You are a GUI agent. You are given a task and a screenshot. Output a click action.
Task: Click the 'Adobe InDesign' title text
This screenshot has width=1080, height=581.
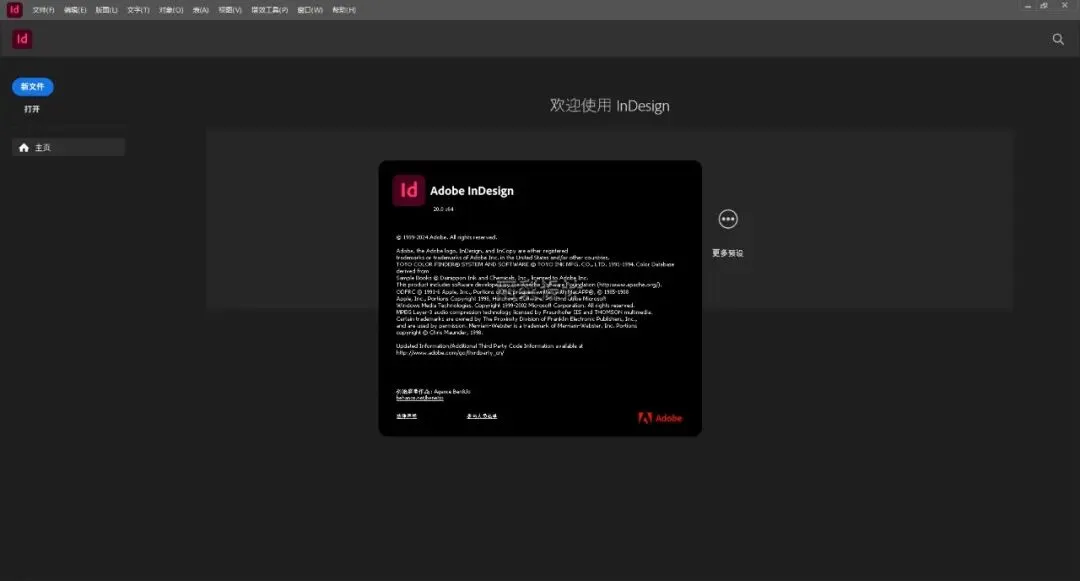point(472,191)
